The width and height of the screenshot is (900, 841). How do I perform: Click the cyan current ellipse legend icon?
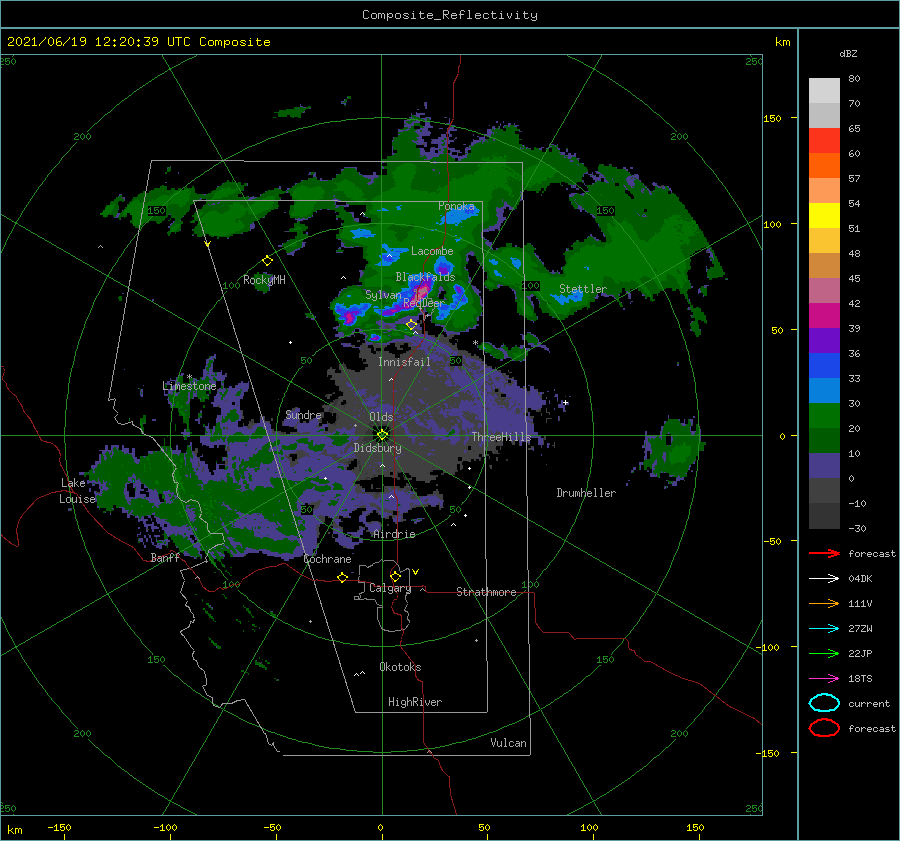(824, 703)
